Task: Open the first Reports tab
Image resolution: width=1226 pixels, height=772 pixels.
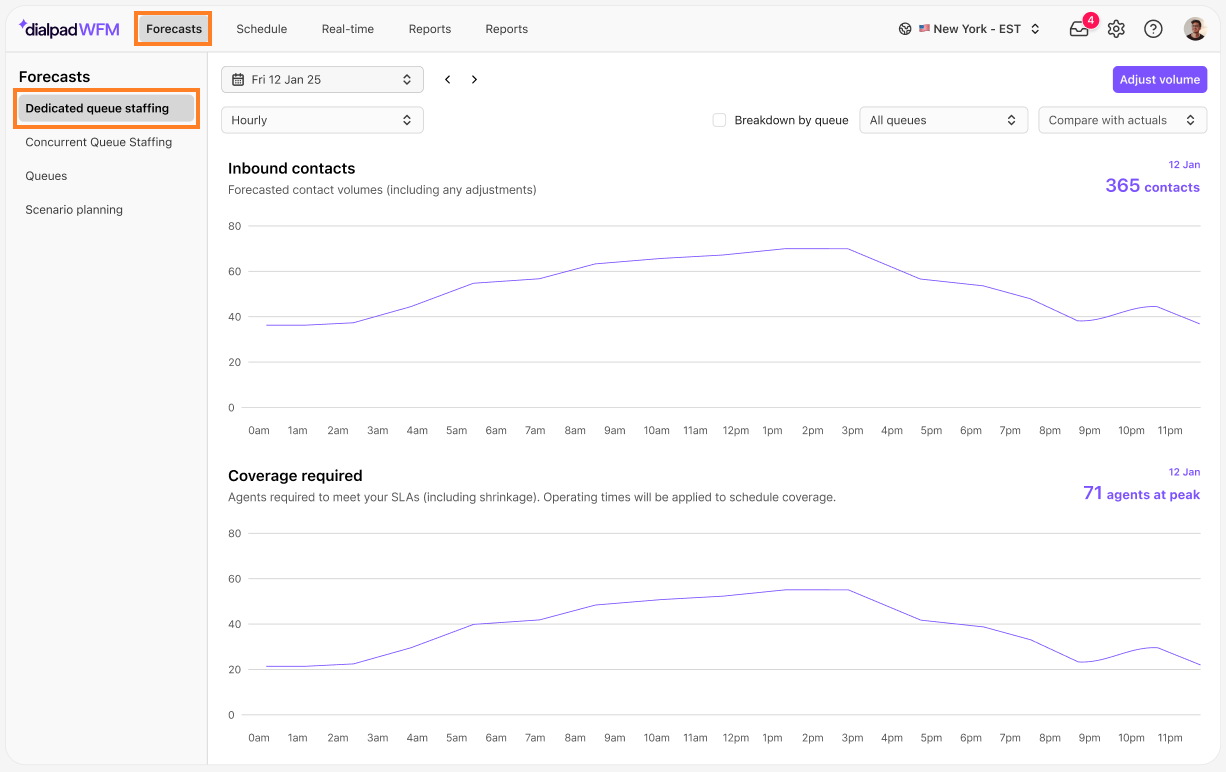Action: click(430, 29)
